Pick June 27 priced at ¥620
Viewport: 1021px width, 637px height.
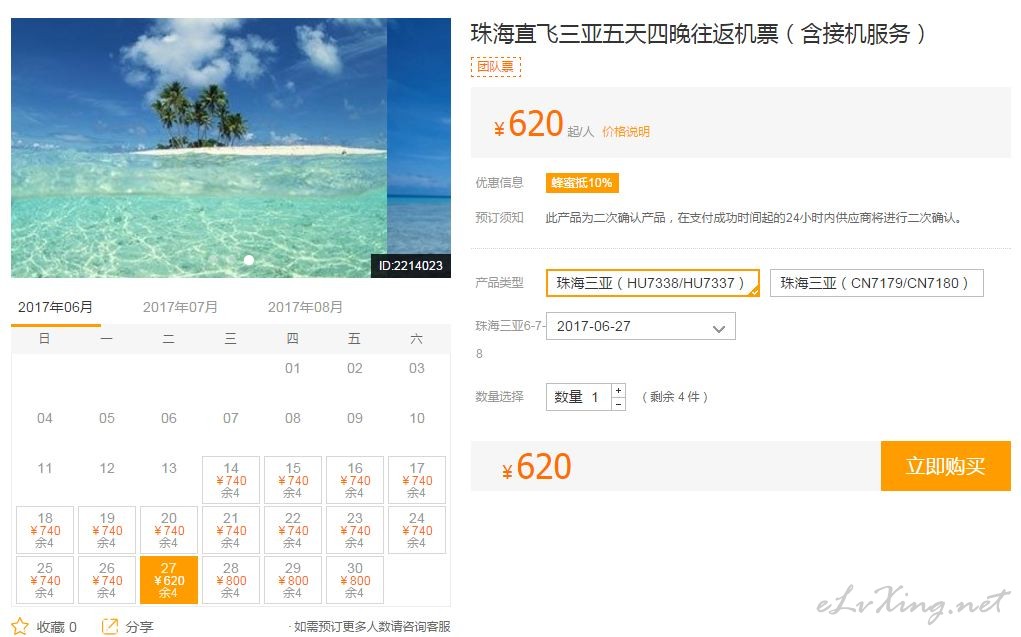[169, 580]
